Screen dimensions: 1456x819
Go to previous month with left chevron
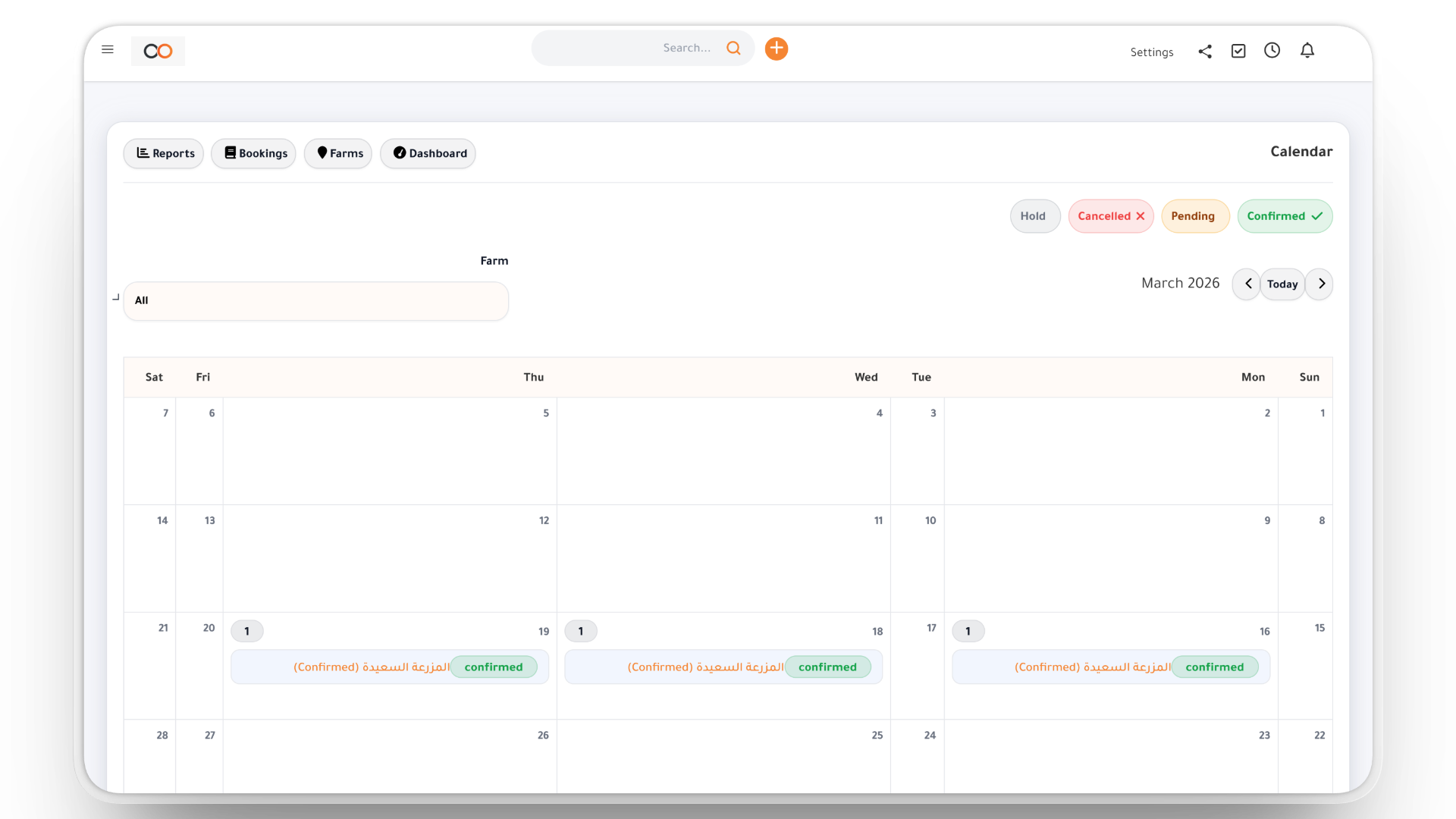1247,284
